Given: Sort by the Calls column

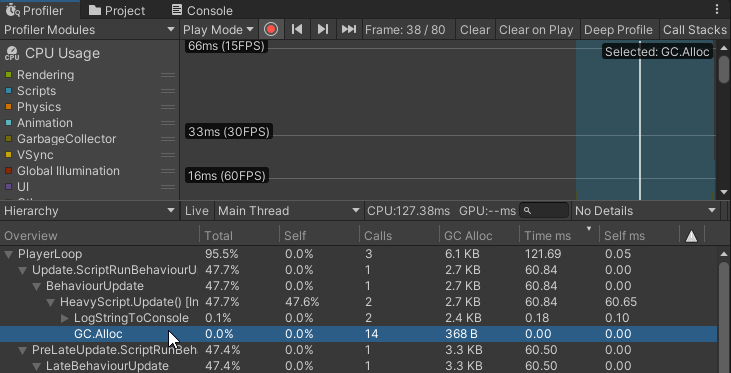Looking at the screenshot, I should 400,236.
